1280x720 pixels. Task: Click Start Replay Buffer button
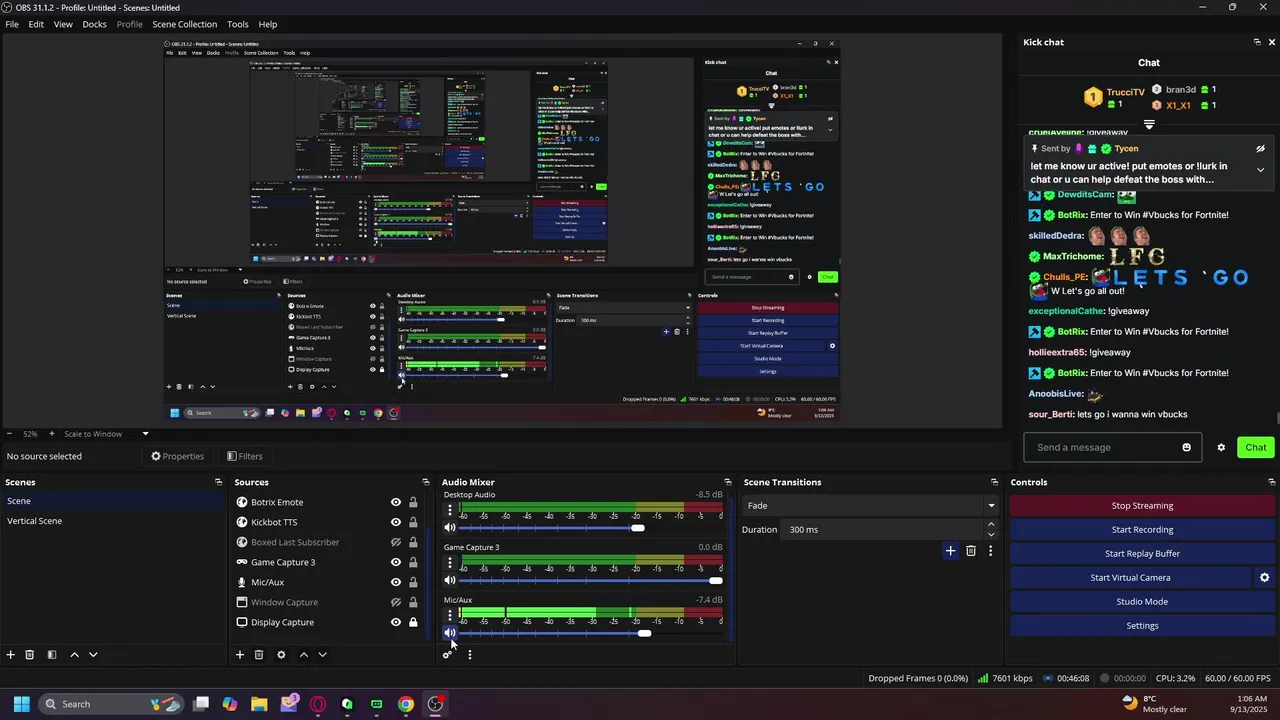1142,554
